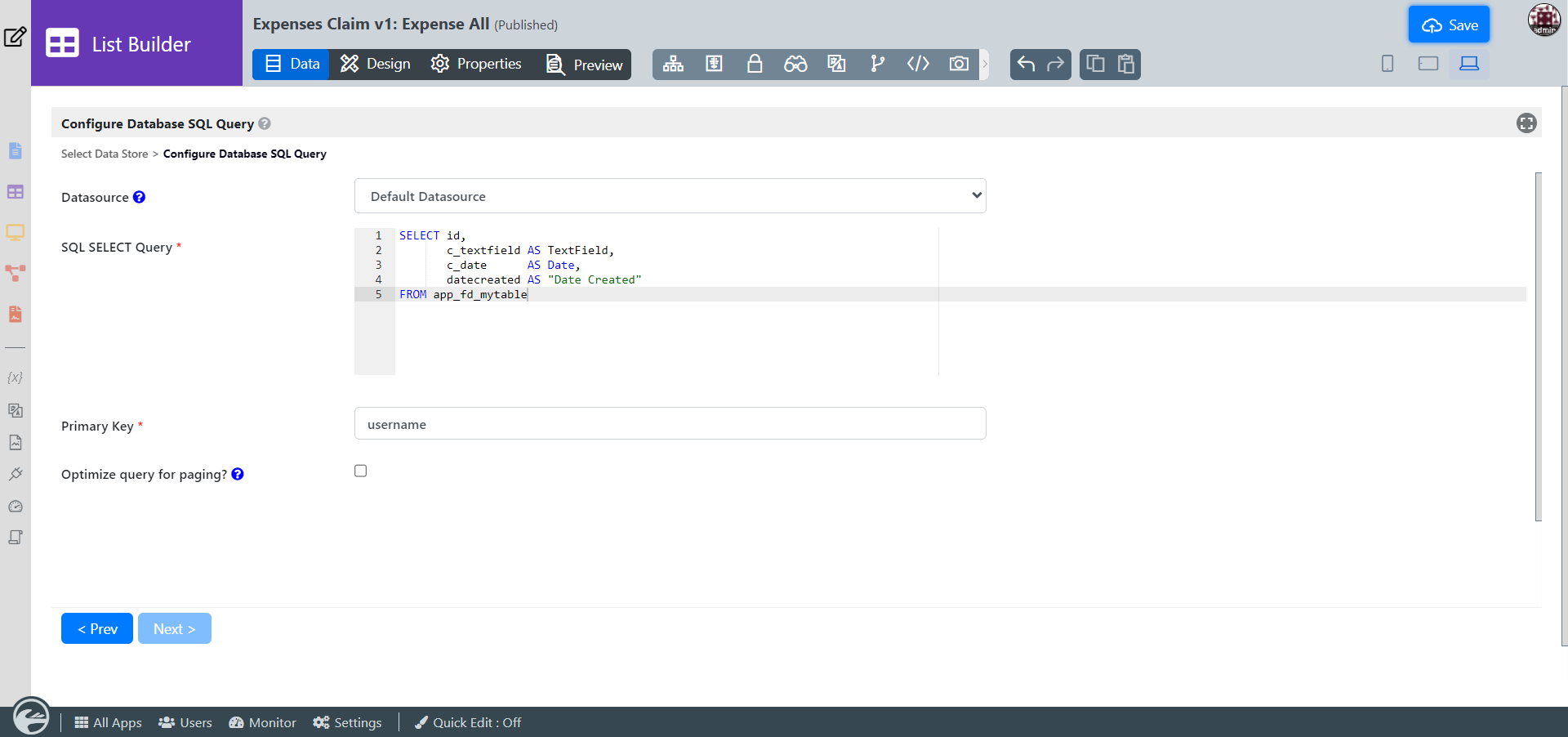Select the tablet view icon
Viewport: 1568px width, 737px height.
pyautogui.click(x=1428, y=64)
